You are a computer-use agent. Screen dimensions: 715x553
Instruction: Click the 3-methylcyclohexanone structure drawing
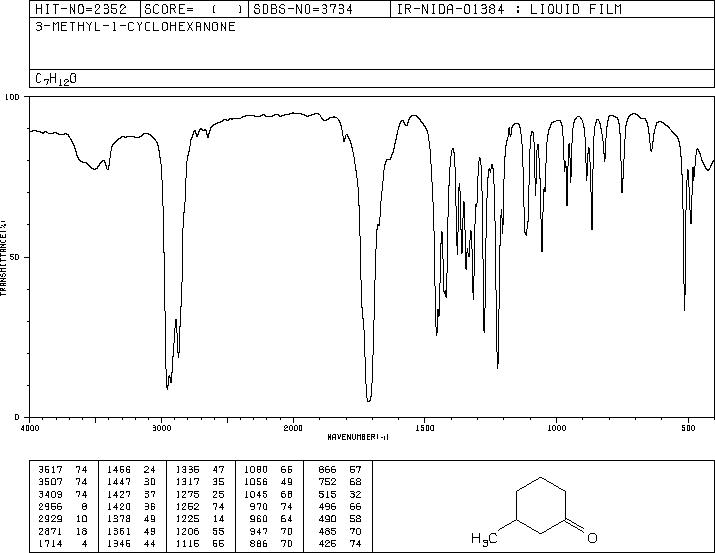click(x=534, y=510)
